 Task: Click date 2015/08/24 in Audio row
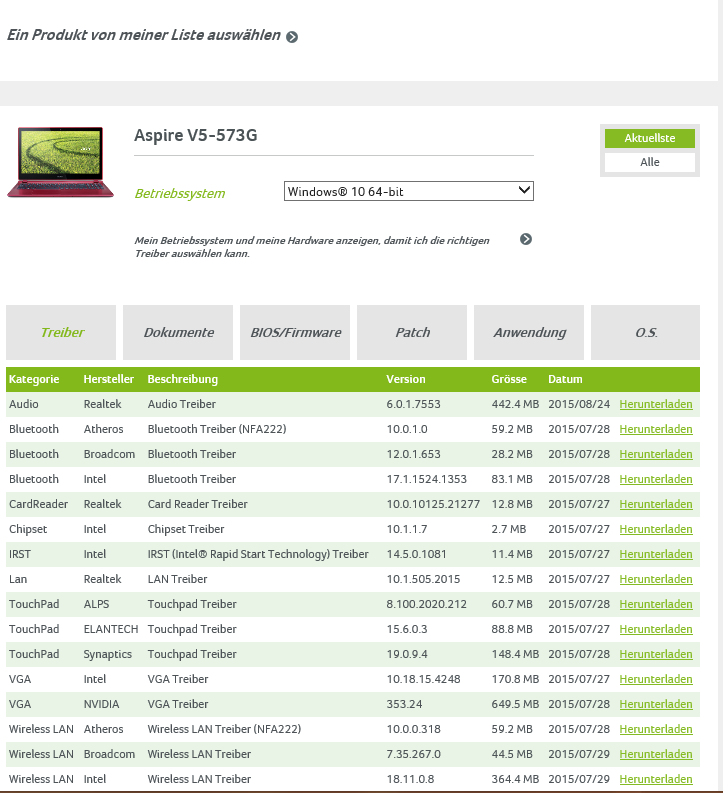coord(579,404)
